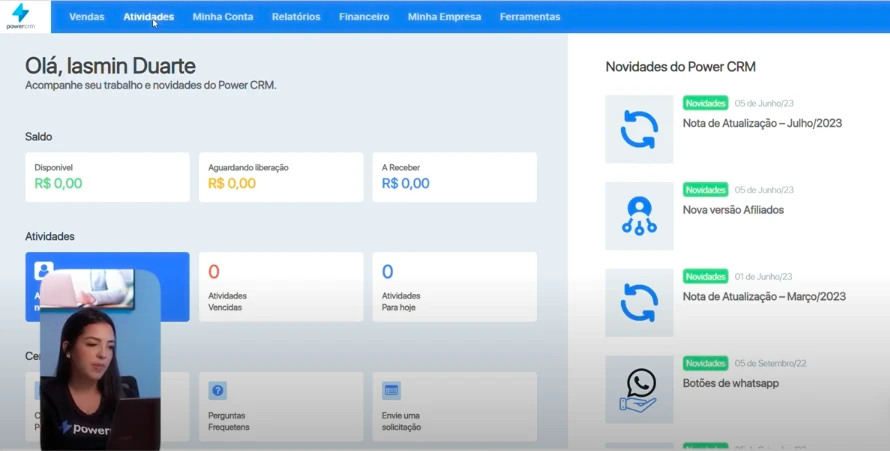Click Novidades tag dated 01 de Junho/23

705,277
